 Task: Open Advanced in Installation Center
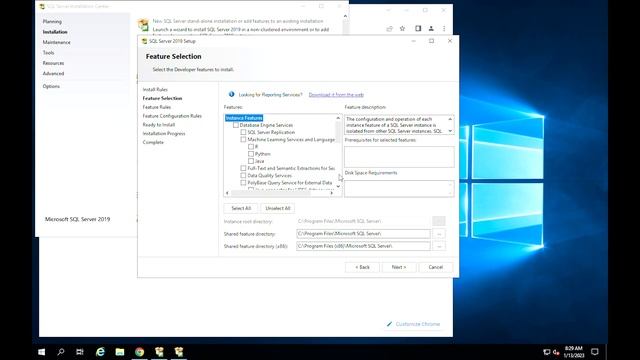coord(53,73)
